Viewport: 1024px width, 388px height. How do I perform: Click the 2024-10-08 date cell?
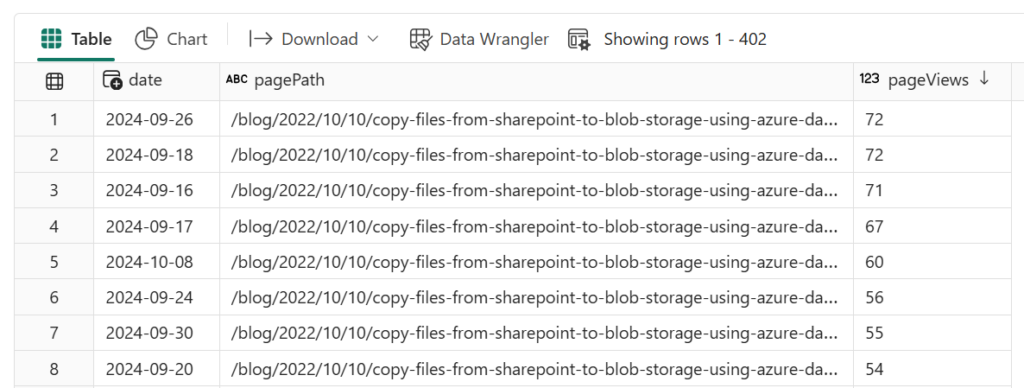coord(150,262)
